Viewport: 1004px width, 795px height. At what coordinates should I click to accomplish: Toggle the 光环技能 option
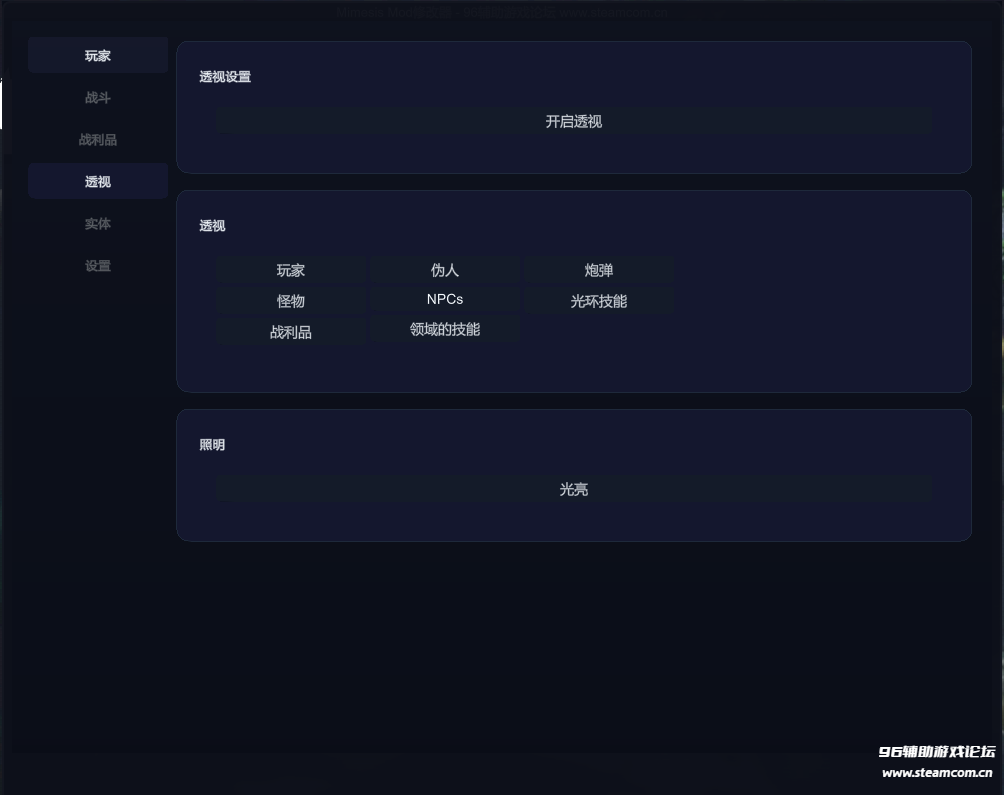599,301
